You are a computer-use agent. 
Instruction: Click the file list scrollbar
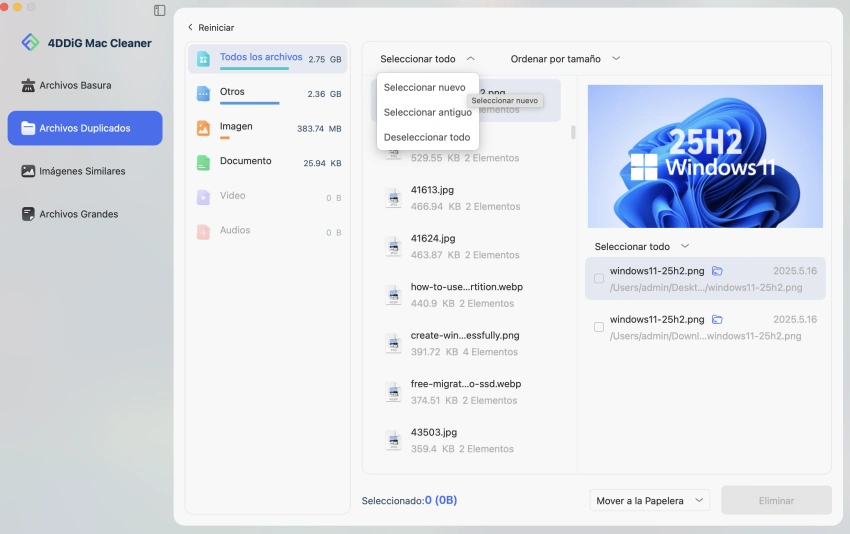pos(573,132)
